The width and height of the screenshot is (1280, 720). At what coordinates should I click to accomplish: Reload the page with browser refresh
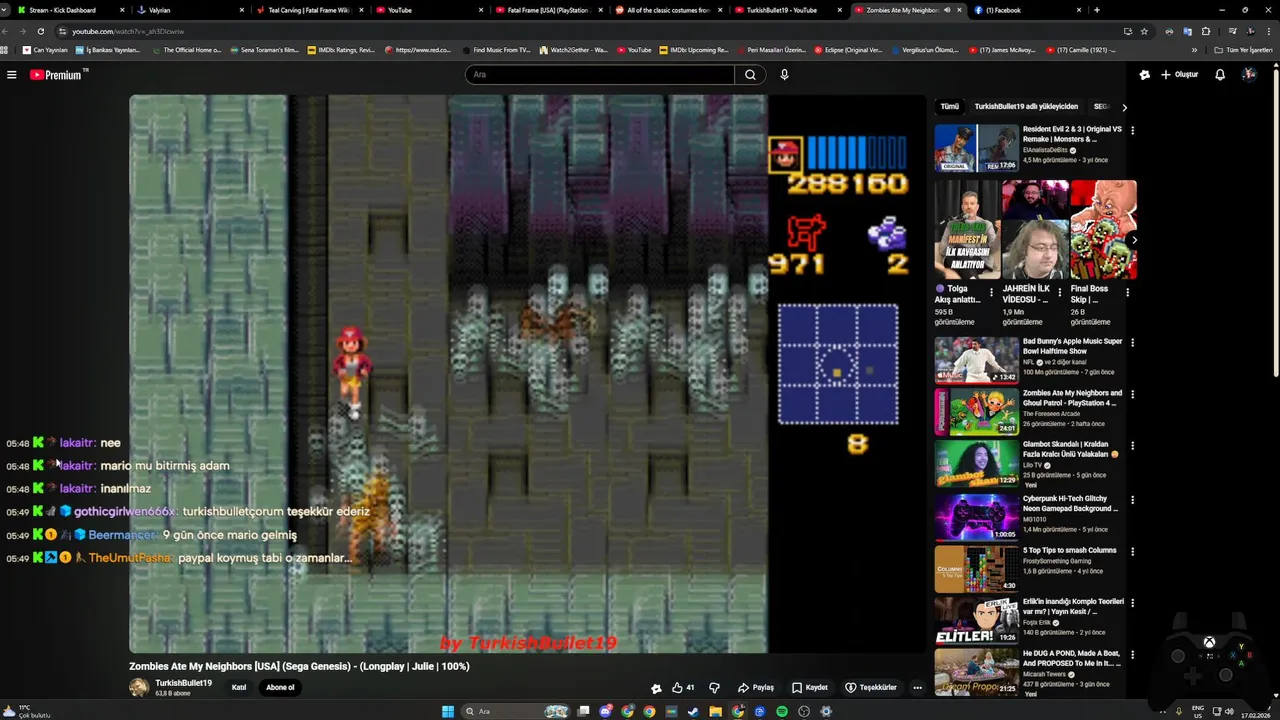[41, 31]
